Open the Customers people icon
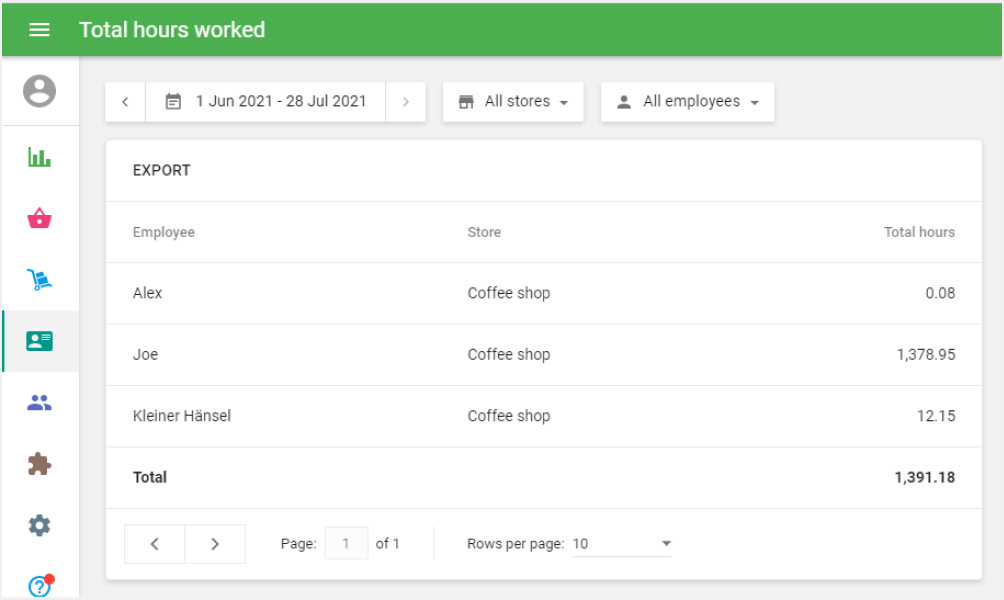 click(x=39, y=403)
